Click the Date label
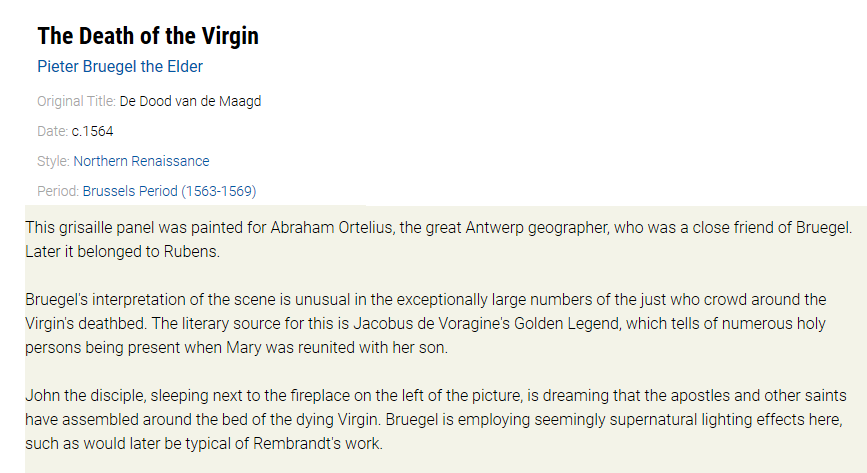Image resolution: width=867 pixels, height=473 pixels. pos(53,131)
